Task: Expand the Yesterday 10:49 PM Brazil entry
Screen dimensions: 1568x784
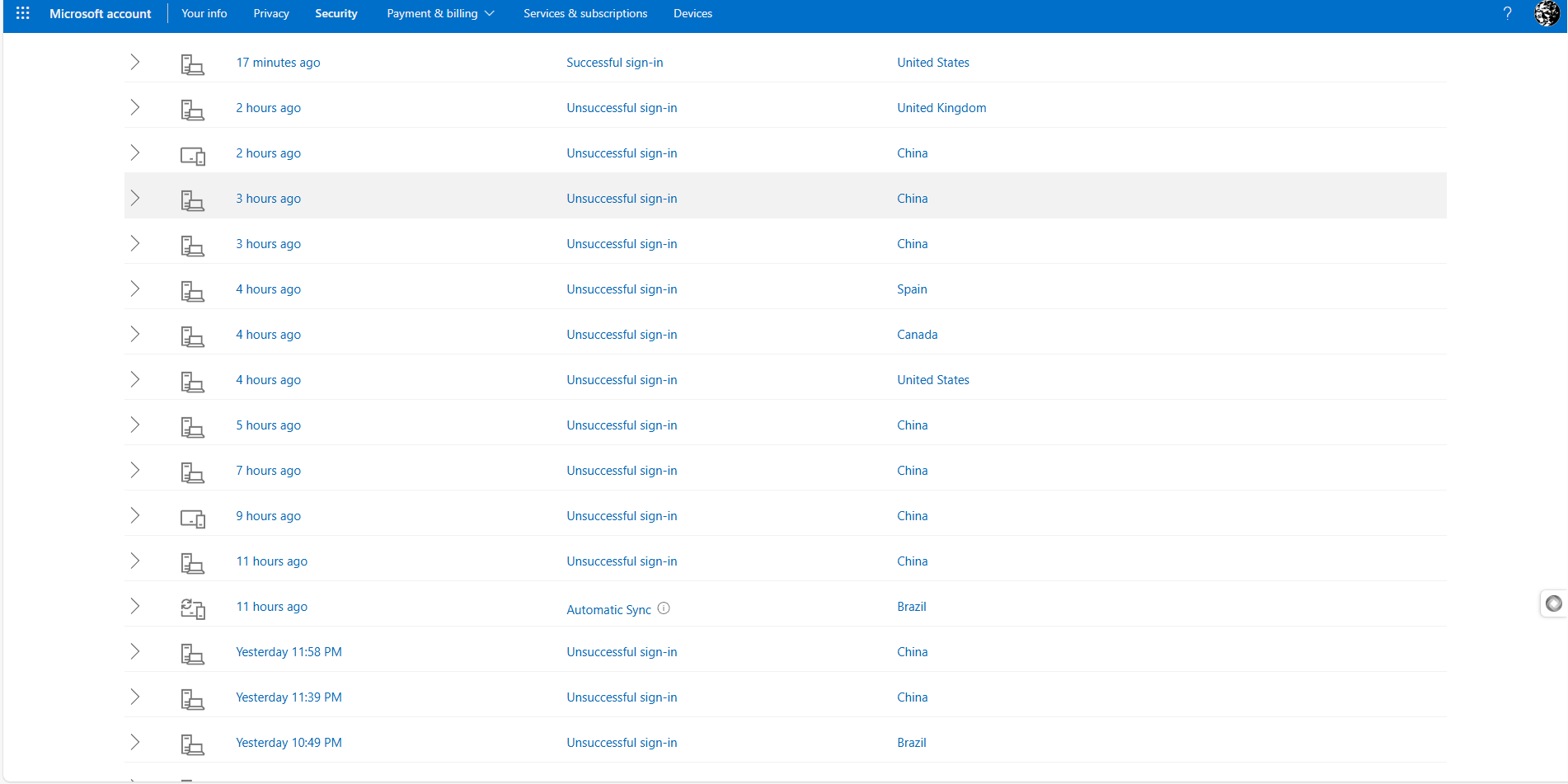Action: coord(135,742)
